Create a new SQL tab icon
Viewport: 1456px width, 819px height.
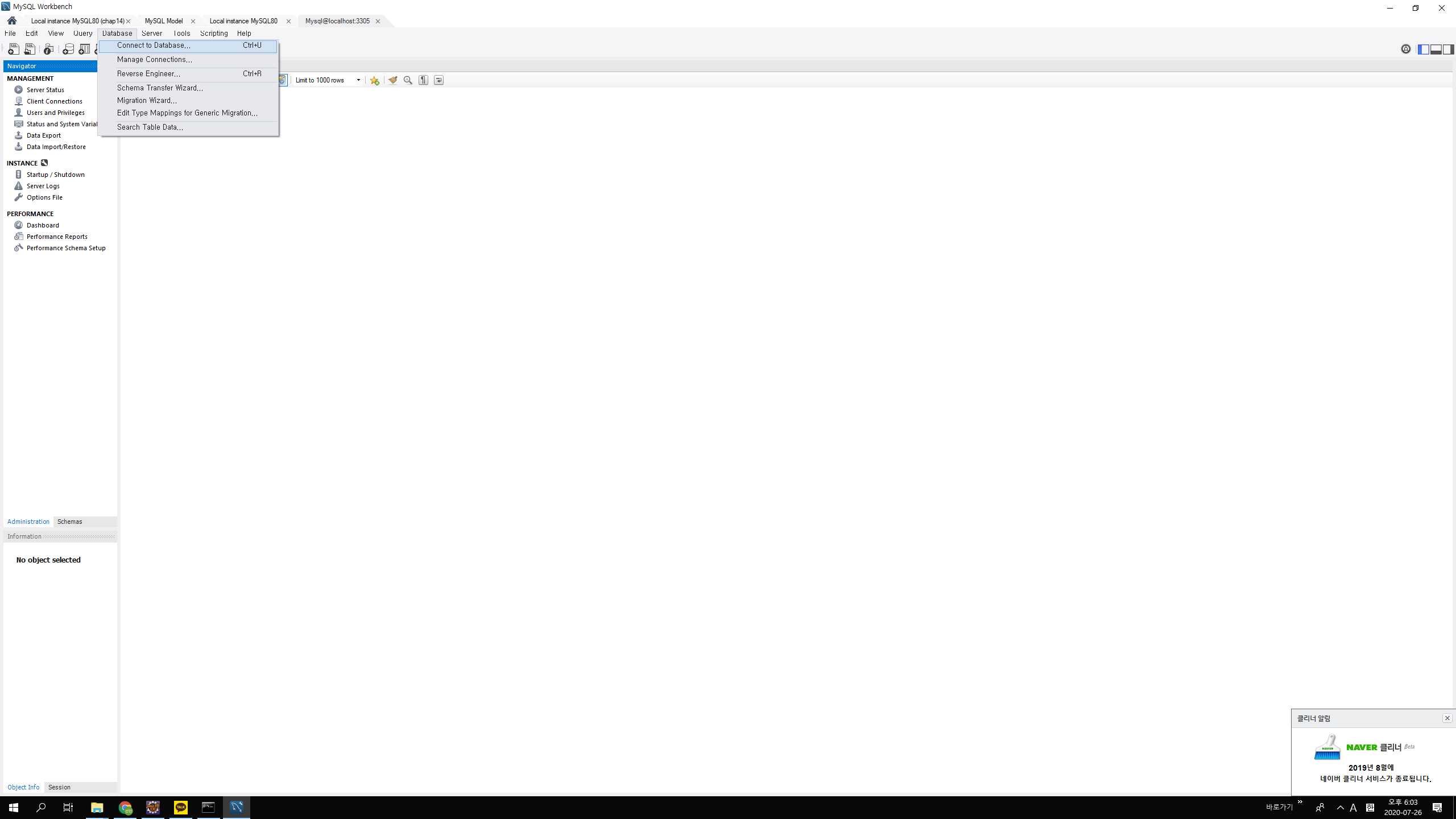pyautogui.click(x=14, y=49)
